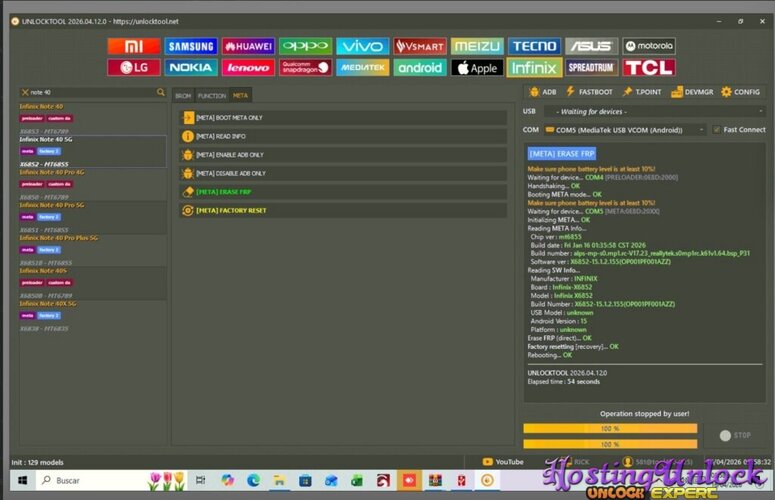Select the MediaTek brand logo
This screenshot has height=500, width=775.
(x=363, y=68)
